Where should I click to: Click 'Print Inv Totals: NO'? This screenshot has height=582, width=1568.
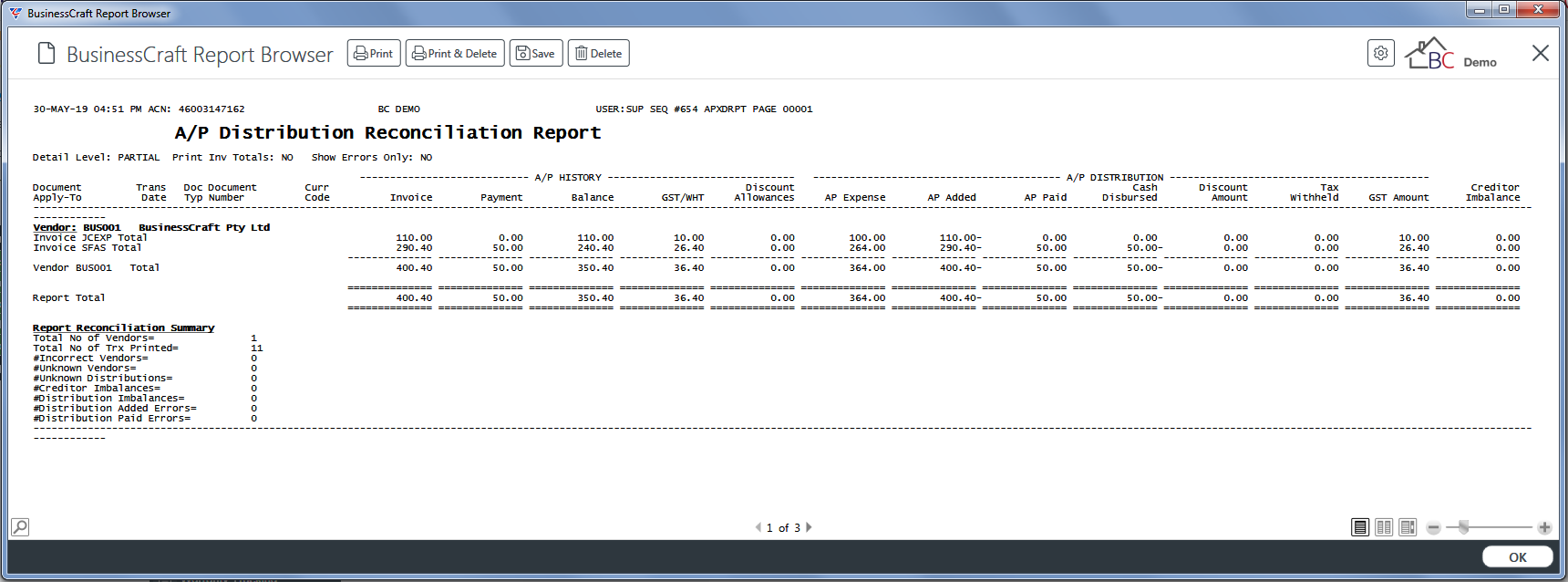pos(232,157)
